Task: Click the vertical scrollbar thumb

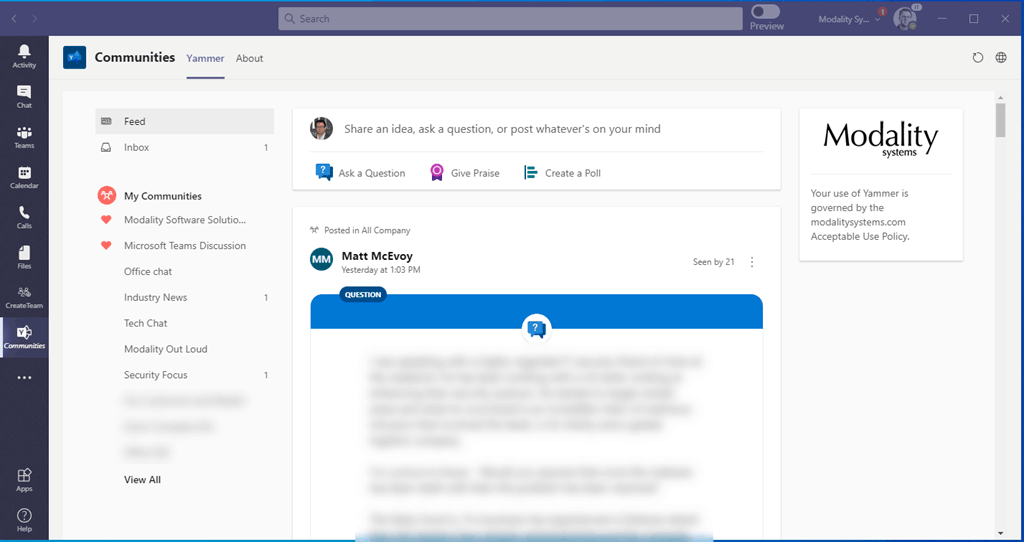Action: (x=1001, y=118)
